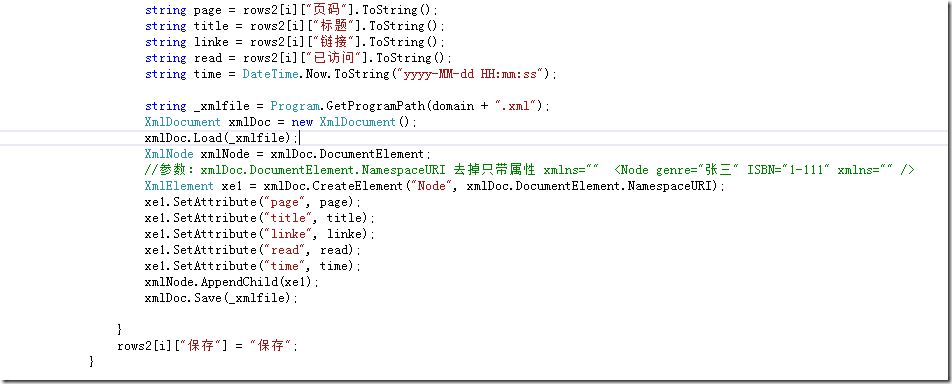Image resolution: width=952 pixels, height=384 pixels.
Task: Click the line declaring string title
Action: [295, 26]
